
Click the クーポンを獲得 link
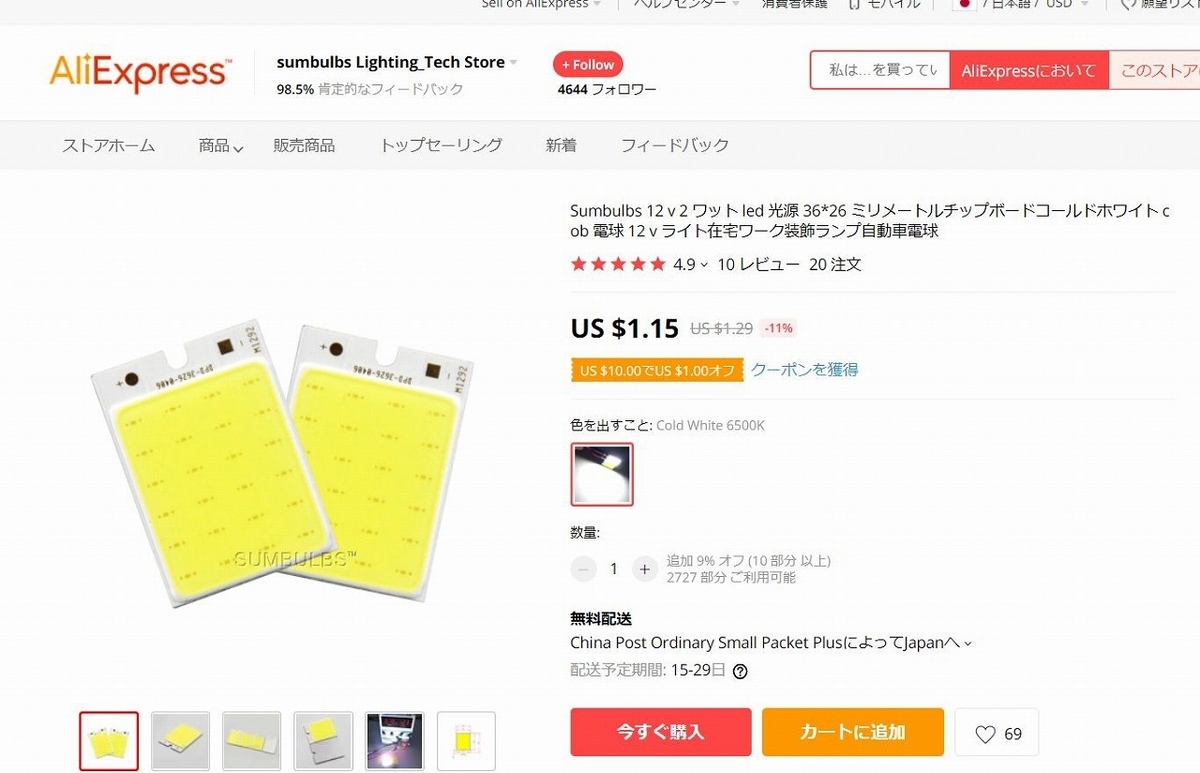(805, 369)
